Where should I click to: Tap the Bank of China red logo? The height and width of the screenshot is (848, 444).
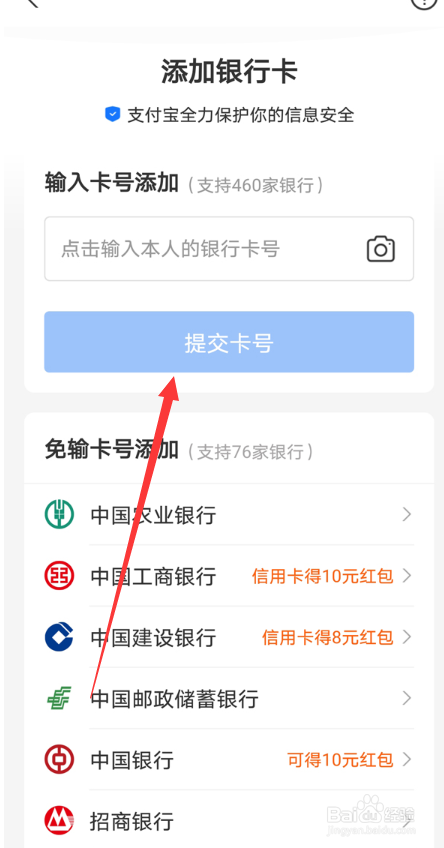click(58, 760)
